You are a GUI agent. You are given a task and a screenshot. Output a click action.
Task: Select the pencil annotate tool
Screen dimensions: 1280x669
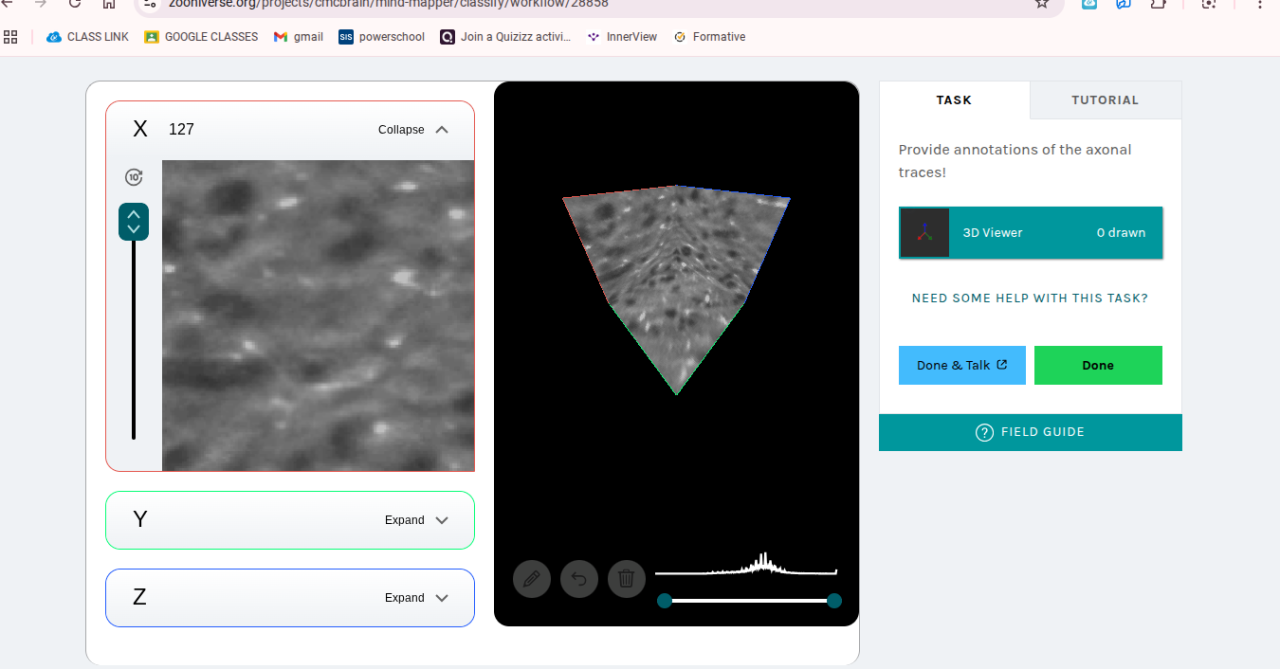(532, 578)
